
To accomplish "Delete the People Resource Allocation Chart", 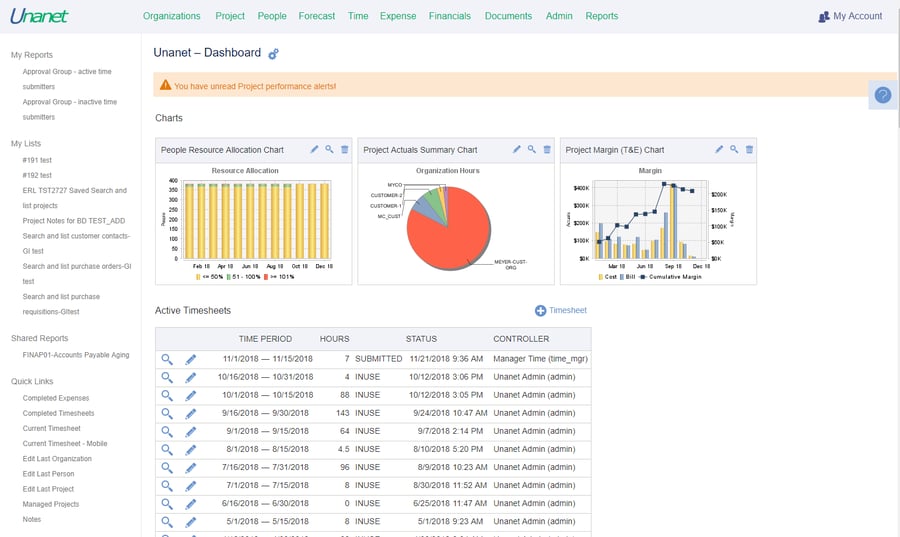I will pos(344,149).
